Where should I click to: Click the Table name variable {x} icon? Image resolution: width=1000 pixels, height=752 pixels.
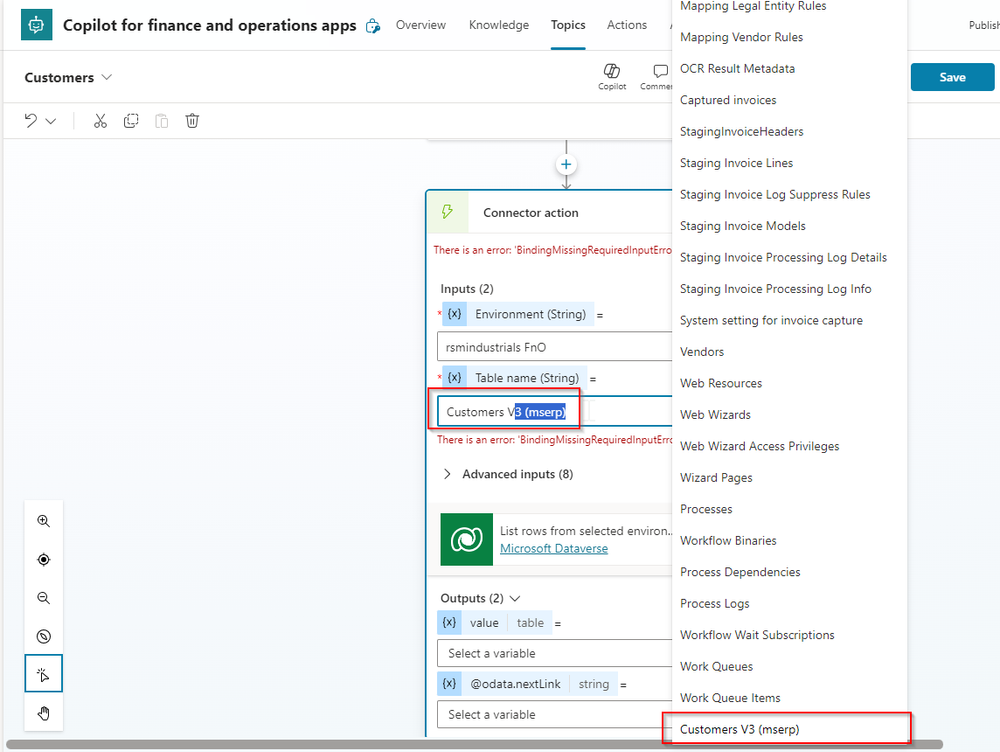tap(454, 378)
